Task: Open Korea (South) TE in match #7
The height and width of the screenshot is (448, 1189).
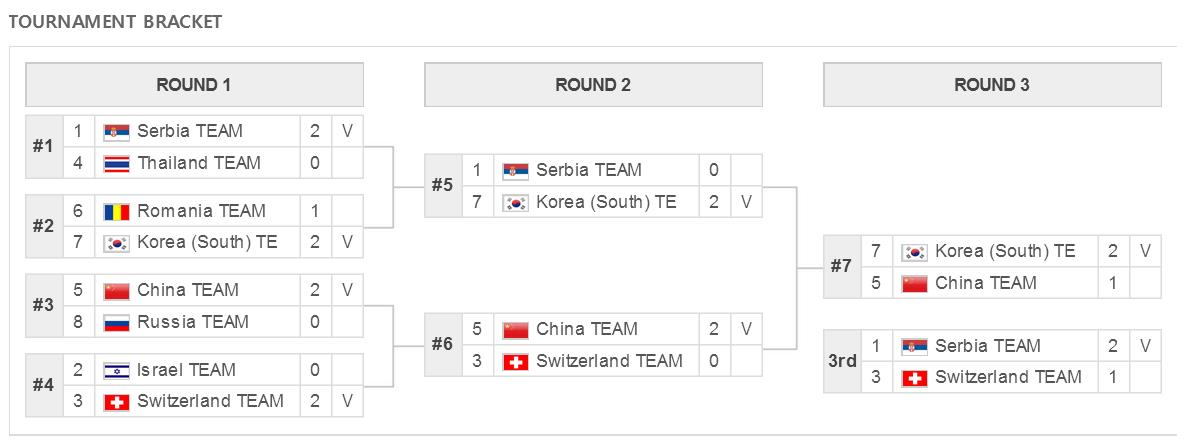Action: 1005,251
